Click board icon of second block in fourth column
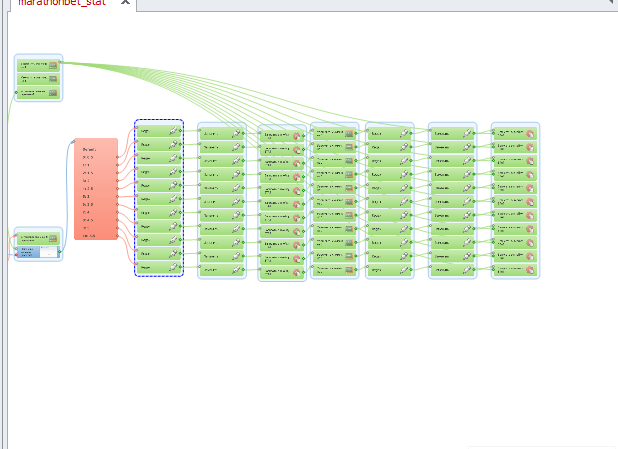The width and height of the screenshot is (618, 449). coord(349,147)
